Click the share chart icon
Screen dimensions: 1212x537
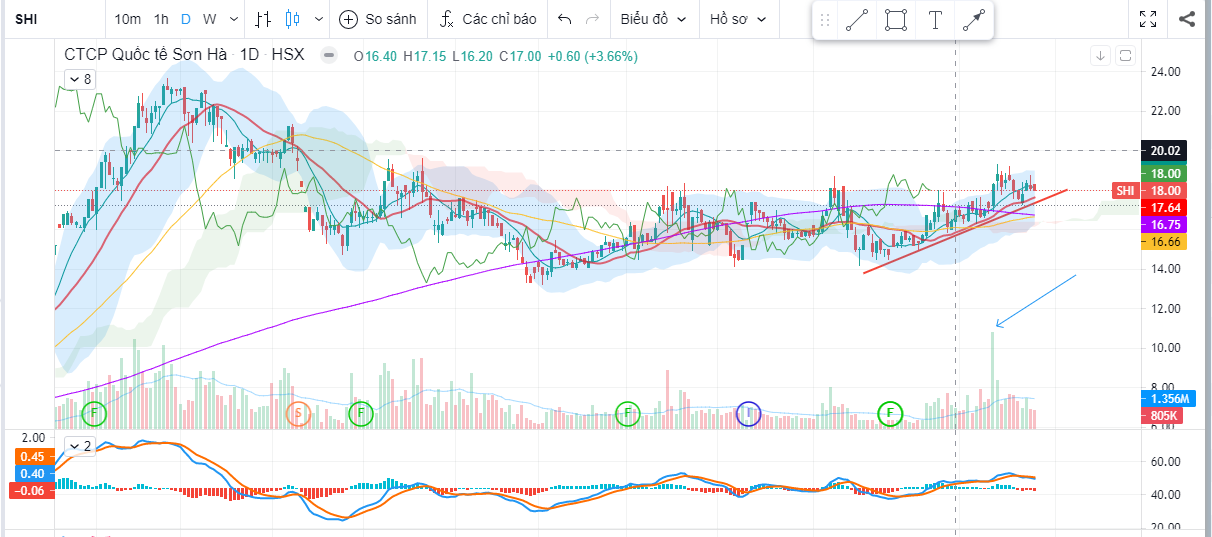pos(1187,19)
